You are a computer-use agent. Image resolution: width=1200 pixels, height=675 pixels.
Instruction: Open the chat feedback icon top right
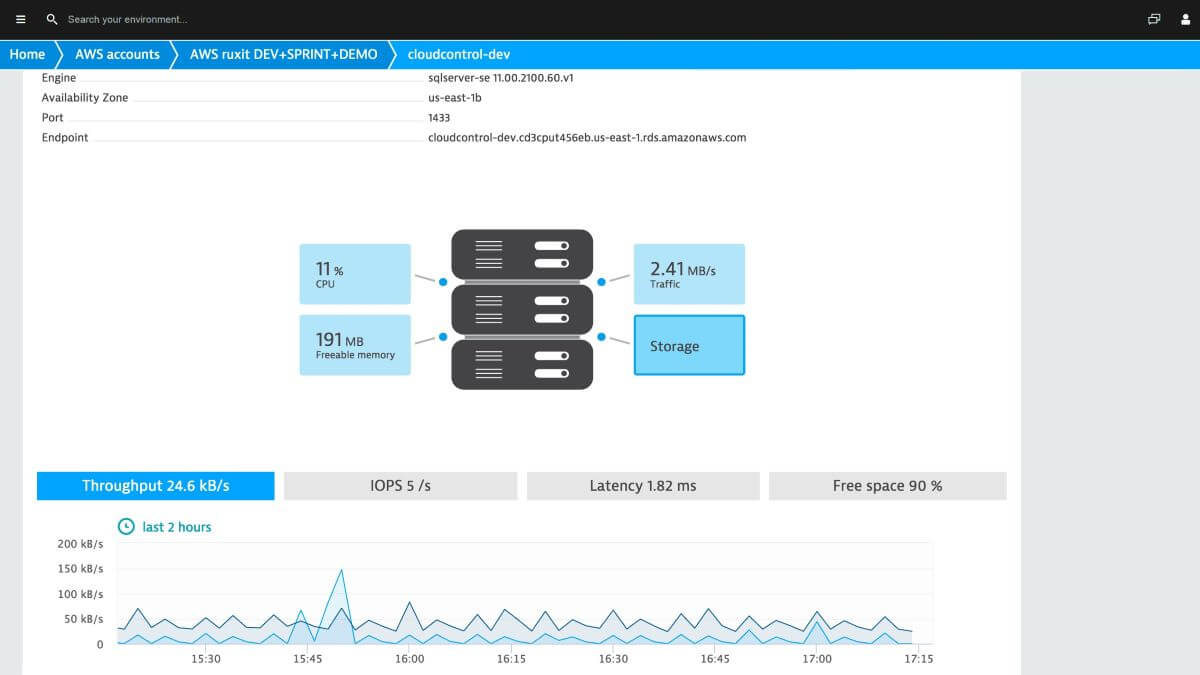coord(1152,18)
